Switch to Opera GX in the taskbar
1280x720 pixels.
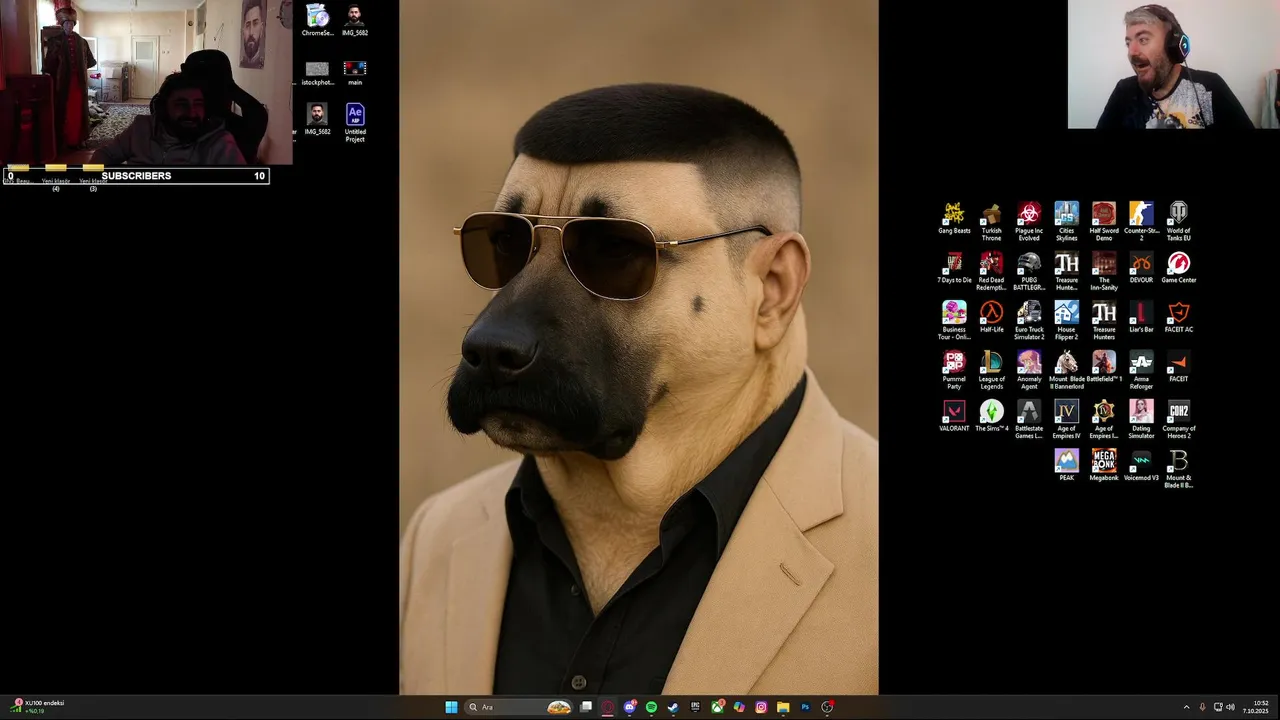[608, 707]
